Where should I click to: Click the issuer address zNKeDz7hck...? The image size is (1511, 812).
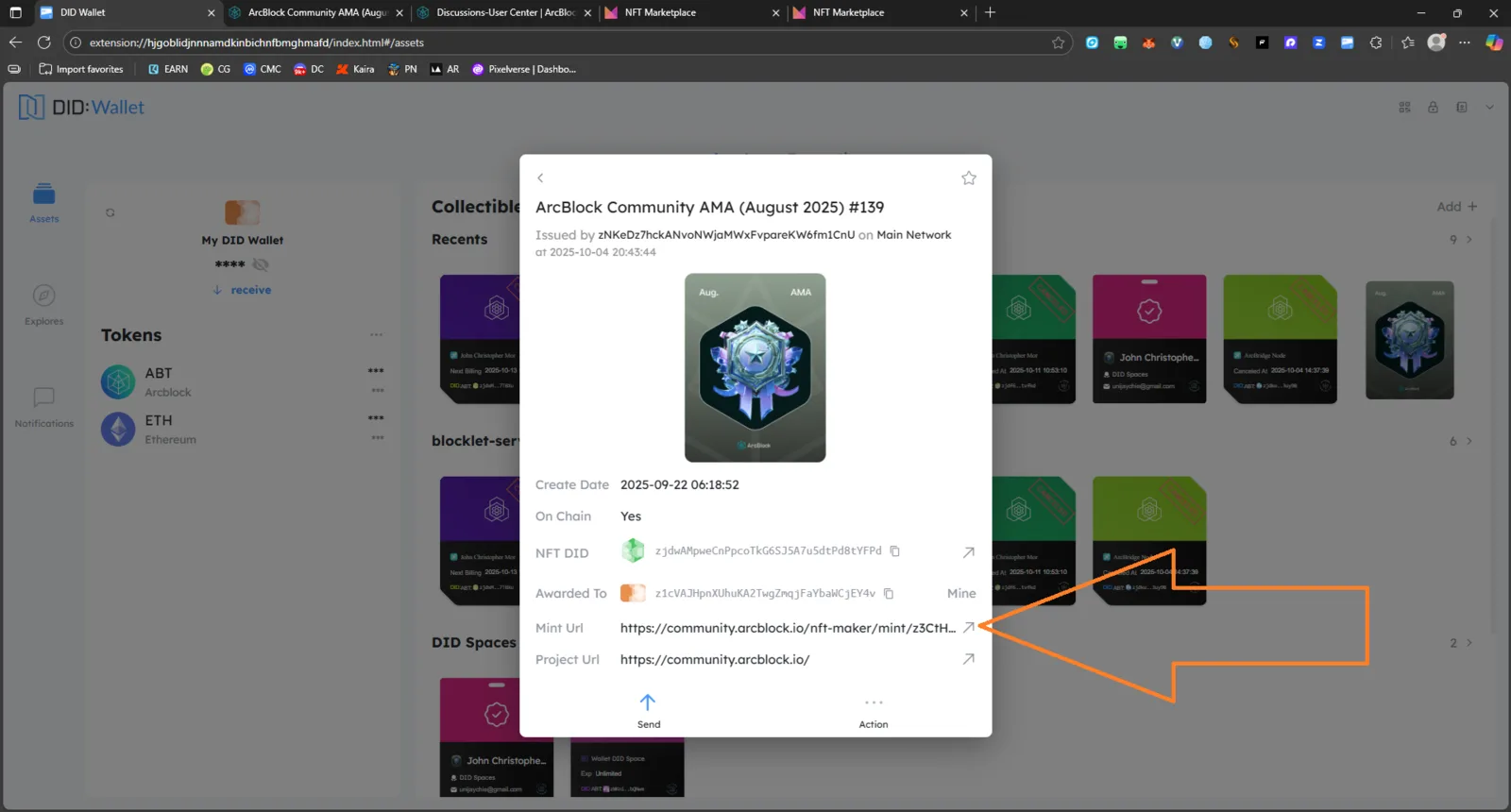[x=726, y=235]
